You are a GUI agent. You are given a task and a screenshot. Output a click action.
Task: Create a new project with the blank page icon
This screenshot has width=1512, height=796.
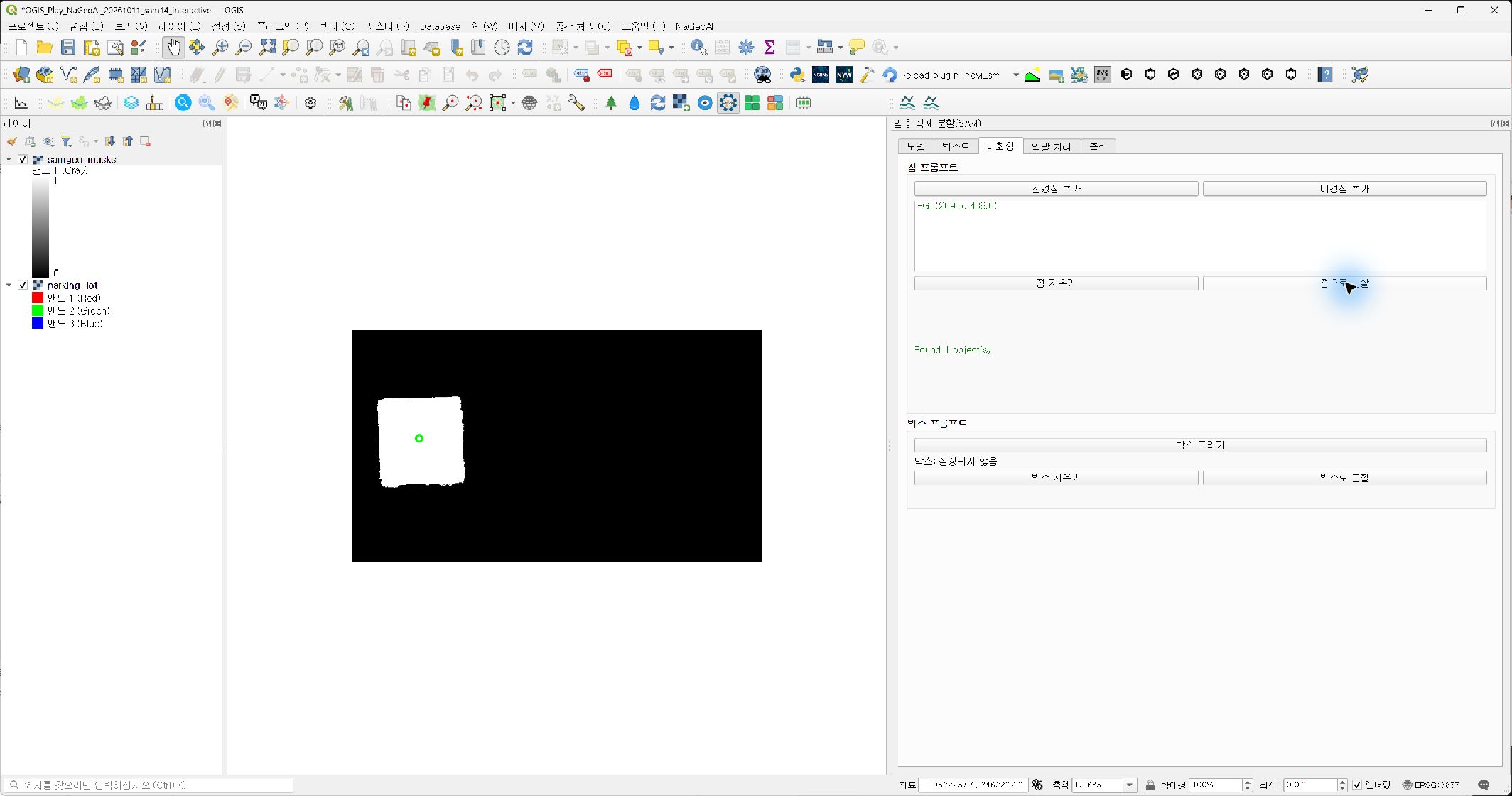pos(21,48)
